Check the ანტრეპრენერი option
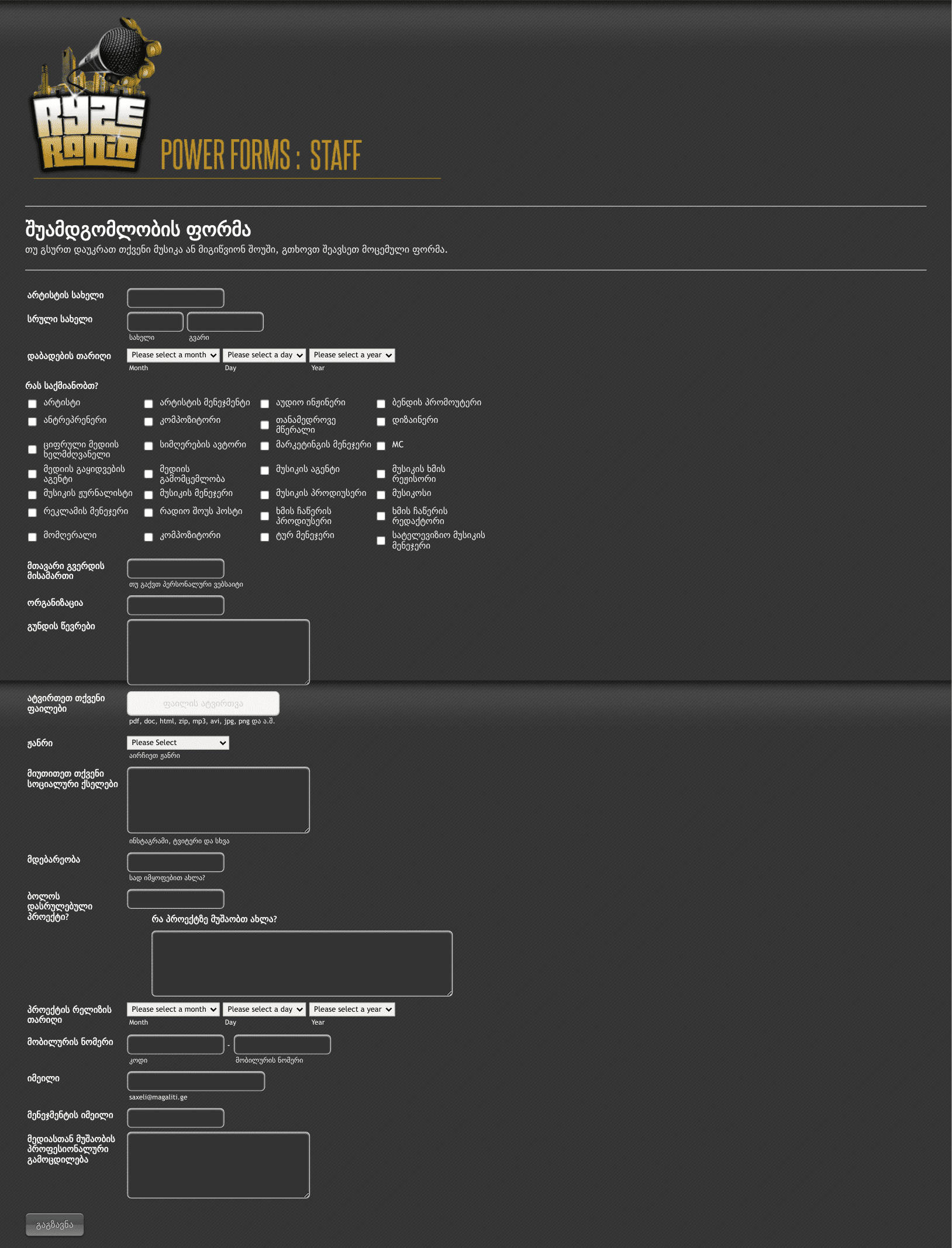Screen dimensions: 952x1248 coord(32,421)
